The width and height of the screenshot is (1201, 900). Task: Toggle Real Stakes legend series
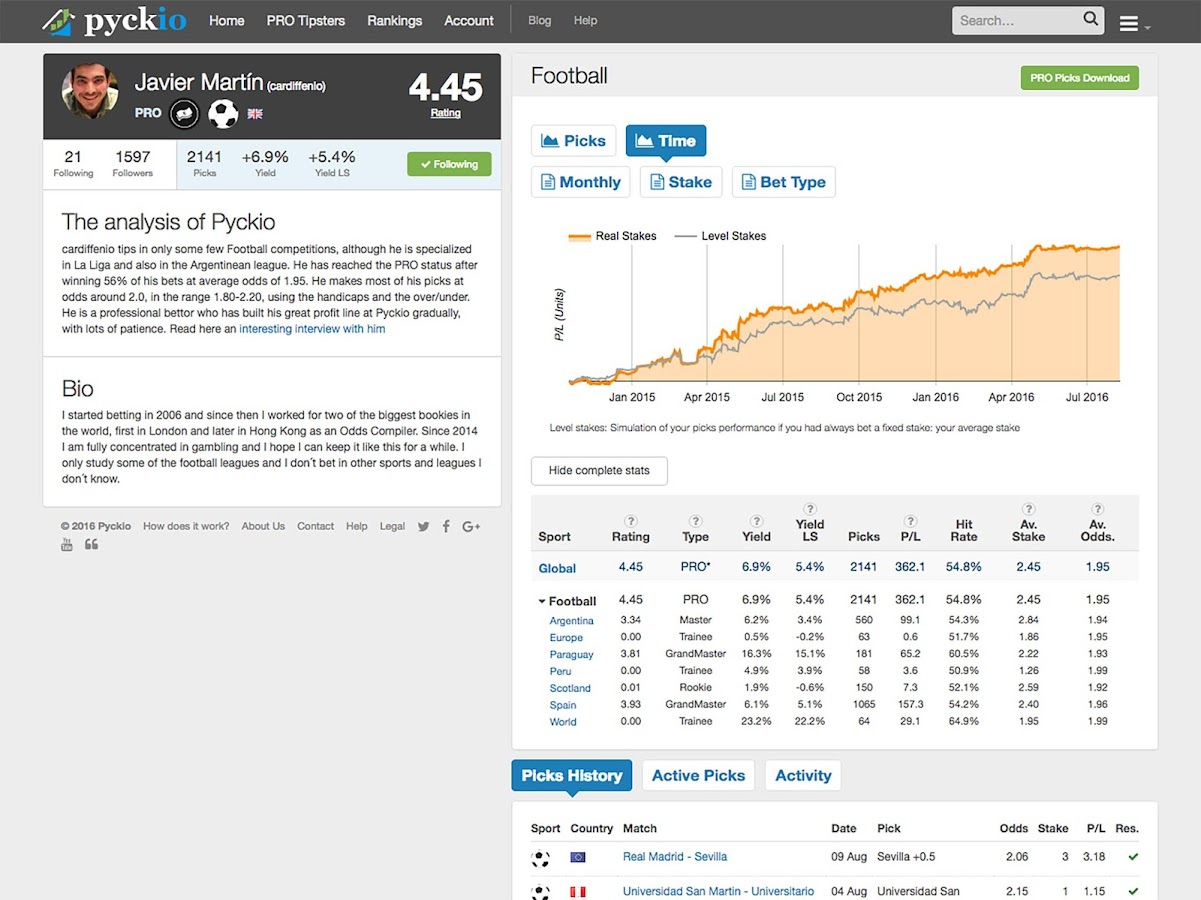pos(613,236)
